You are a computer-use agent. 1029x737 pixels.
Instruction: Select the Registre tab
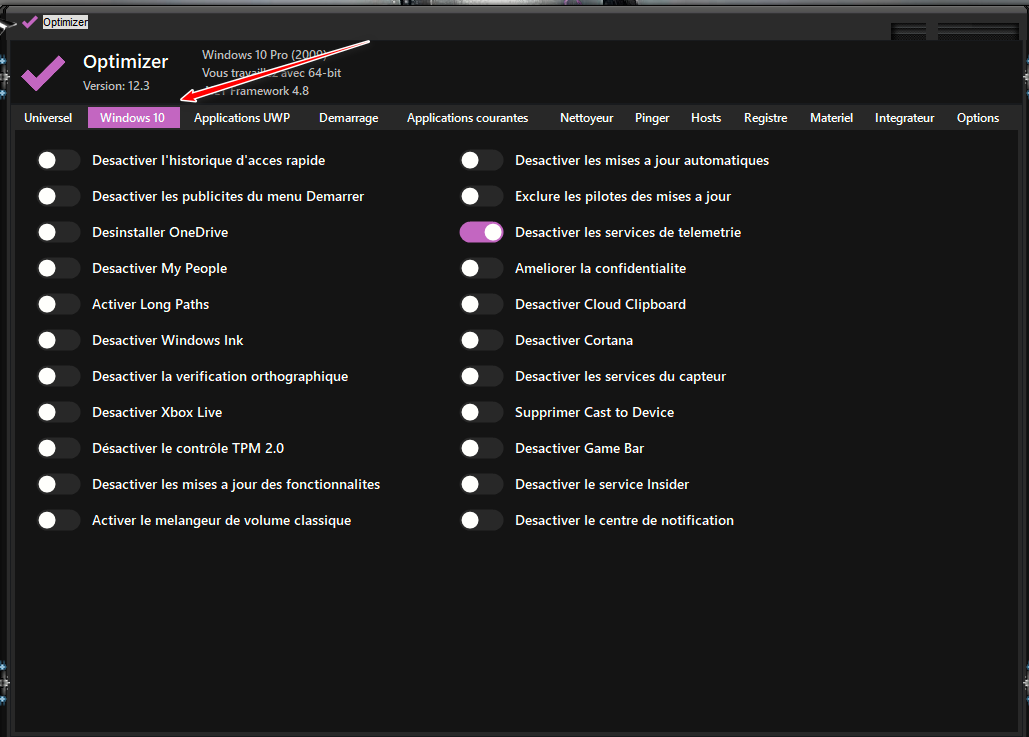pyautogui.click(x=765, y=118)
